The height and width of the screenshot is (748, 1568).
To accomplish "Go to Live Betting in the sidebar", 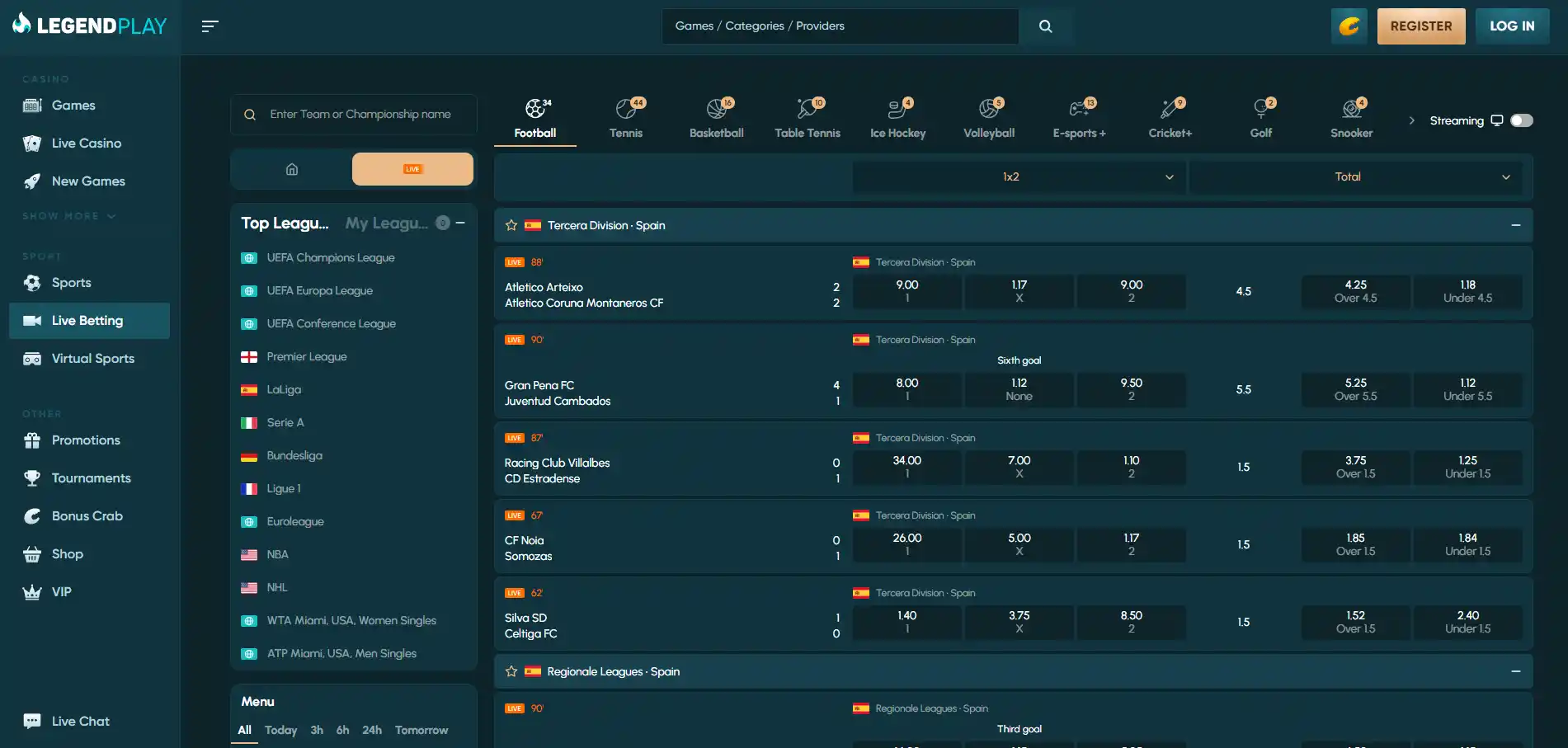I will [x=89, y=321].
